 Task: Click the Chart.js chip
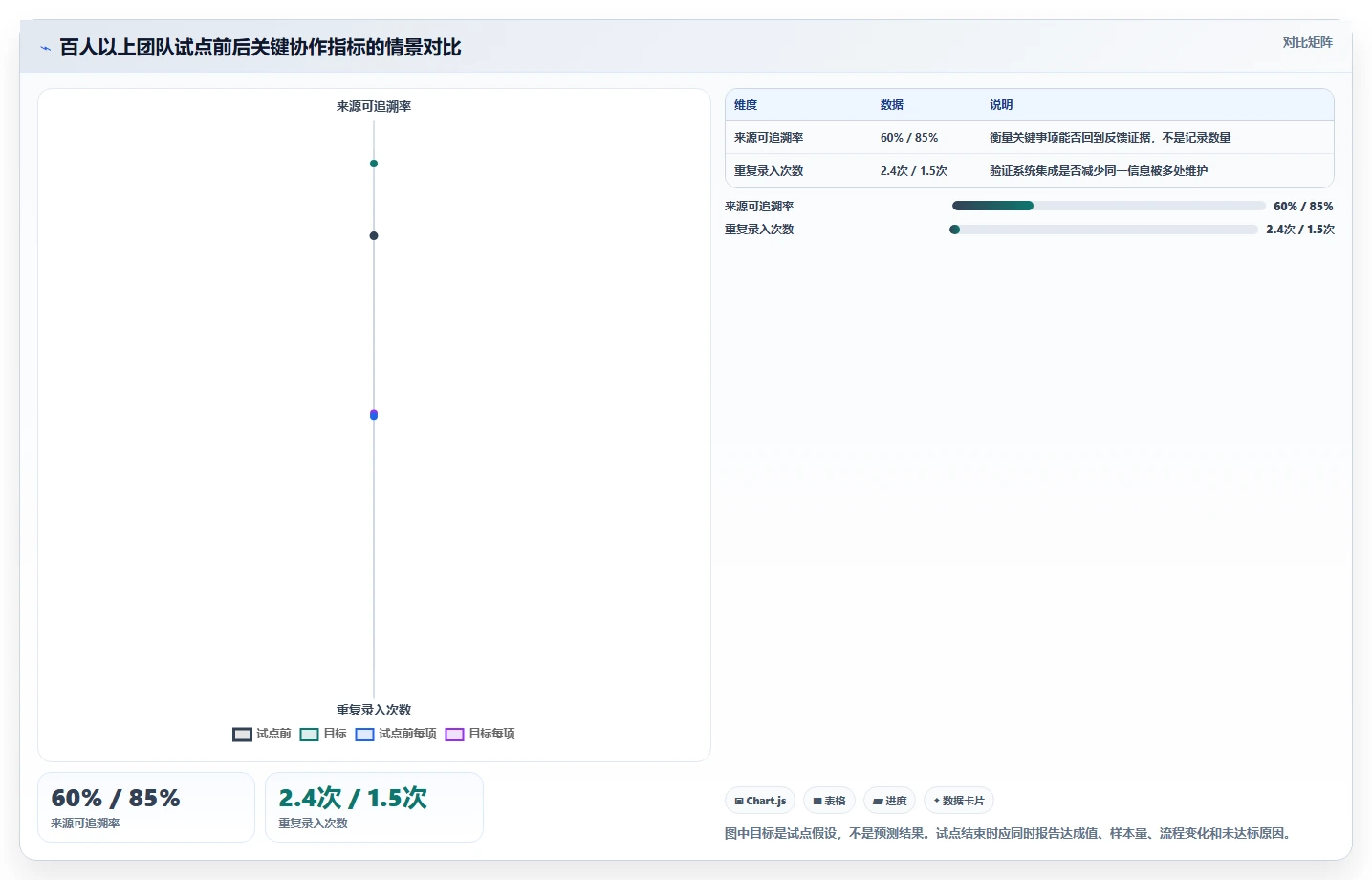click(x=760, y=801)
